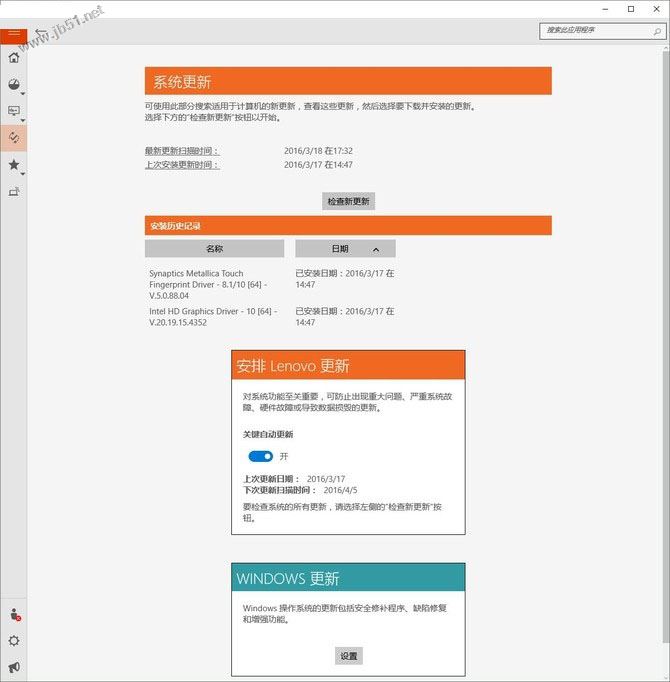Close the window
The image size is (670, 682).
657,9
